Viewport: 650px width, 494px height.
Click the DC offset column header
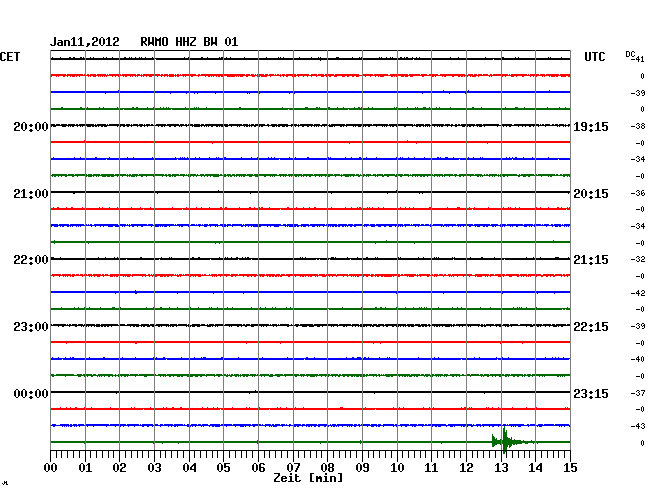click(x=630, y=54)
